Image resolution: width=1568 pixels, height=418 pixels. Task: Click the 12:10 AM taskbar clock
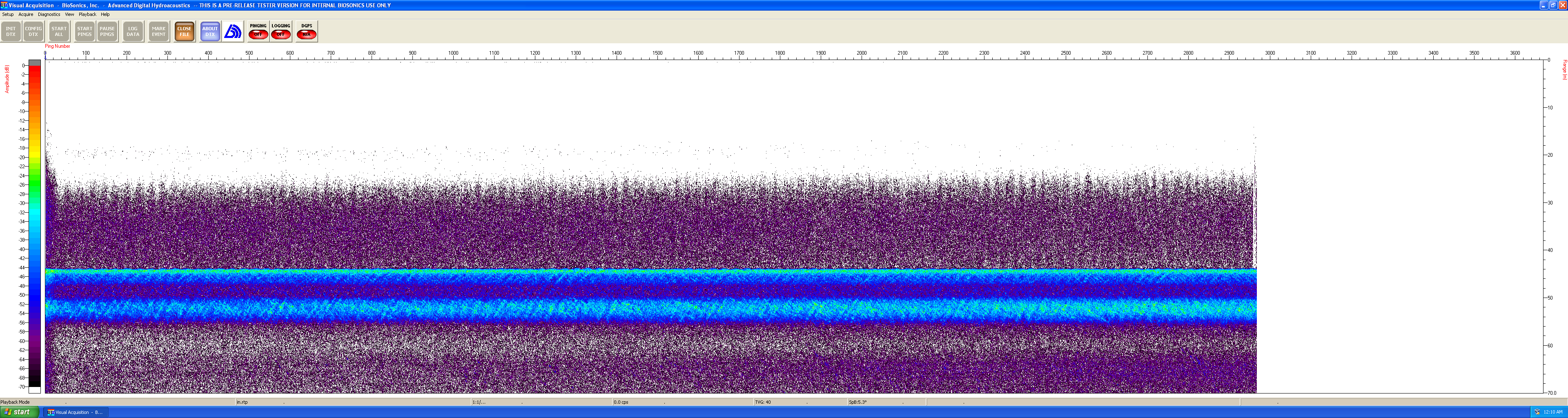tap(1553, 412)
